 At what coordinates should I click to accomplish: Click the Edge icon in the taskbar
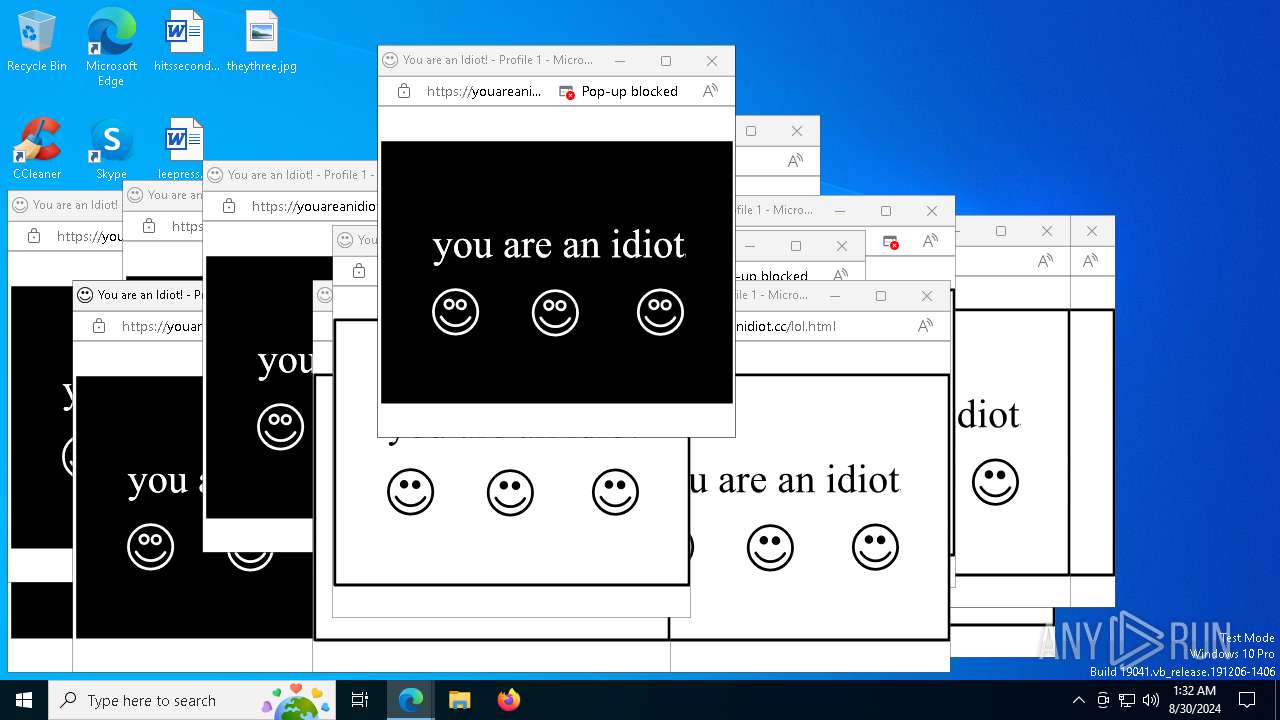pyautogui.click(x=411, y=700)
